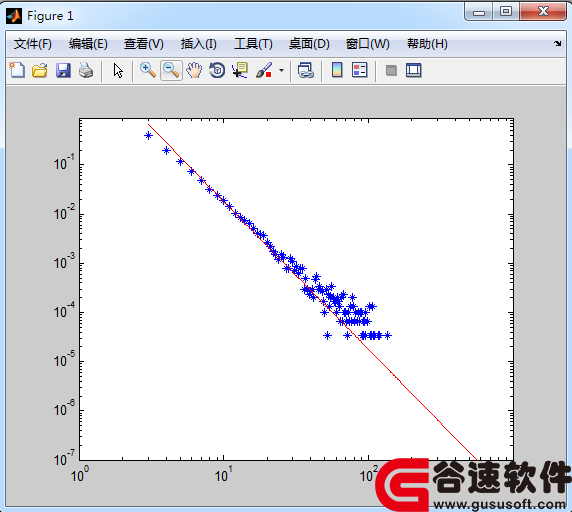Open file using the folder icon
Viewport: 572px width, 512px height.
[40, 70]
